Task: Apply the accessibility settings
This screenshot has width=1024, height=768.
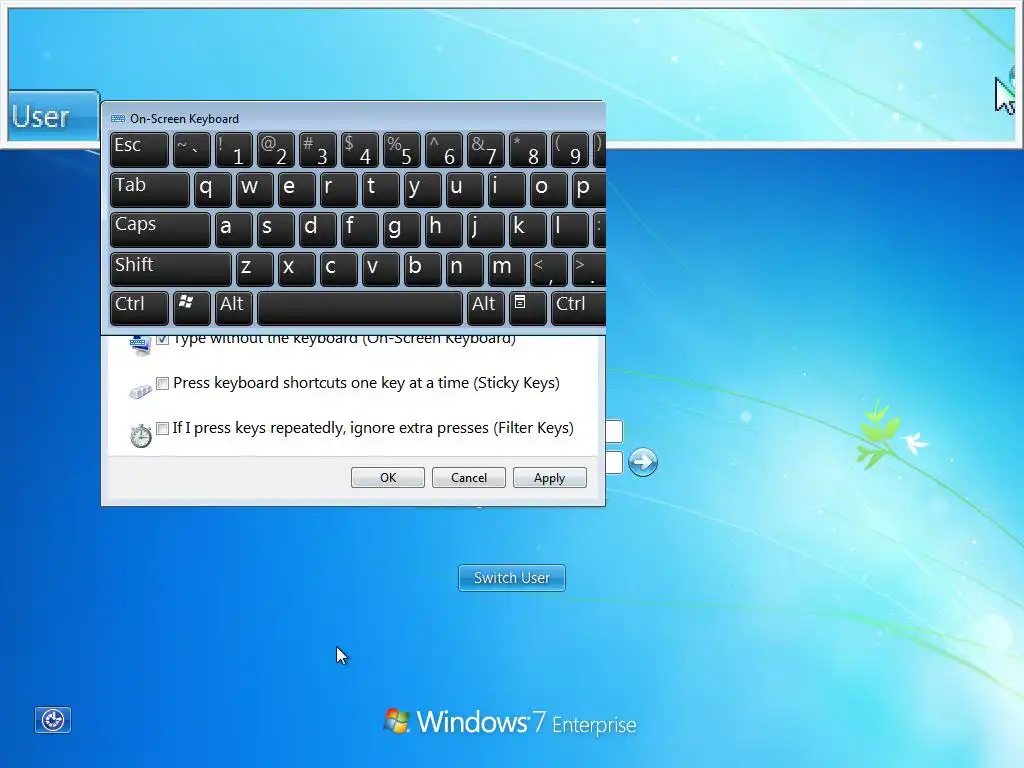Action: 550,477
